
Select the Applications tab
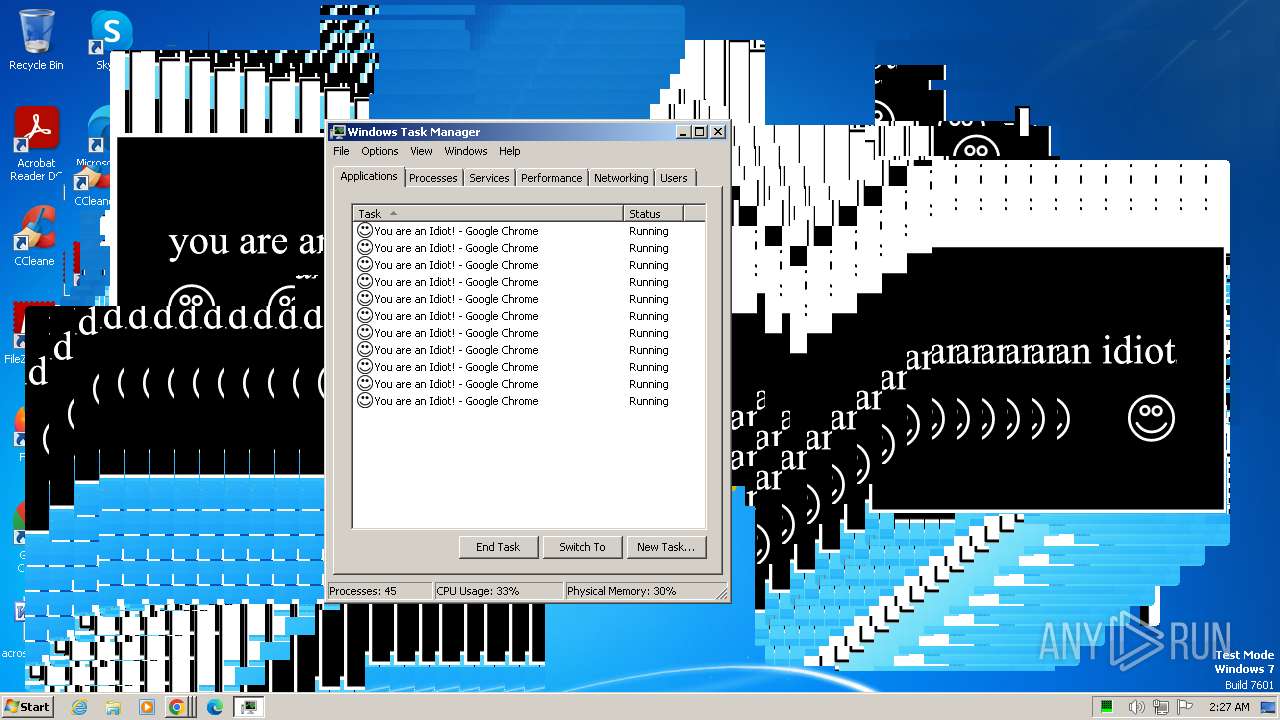[x=369, y=176]
